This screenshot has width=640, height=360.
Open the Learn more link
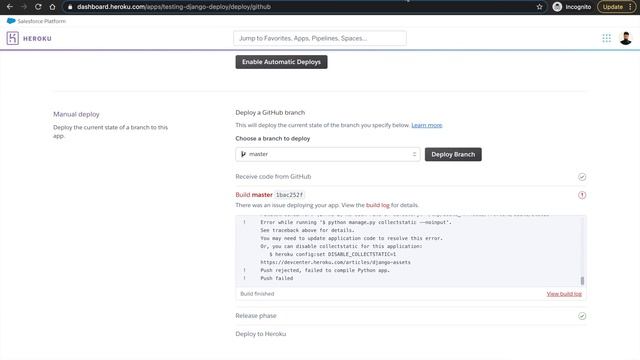(x=427, y=125)
